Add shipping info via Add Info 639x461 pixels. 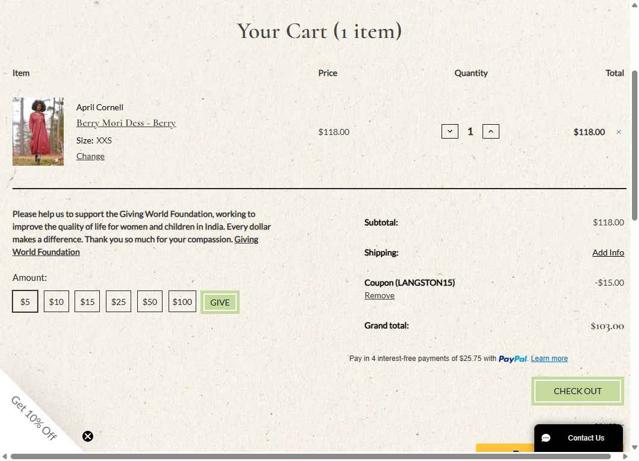click(x=608, y=253)
